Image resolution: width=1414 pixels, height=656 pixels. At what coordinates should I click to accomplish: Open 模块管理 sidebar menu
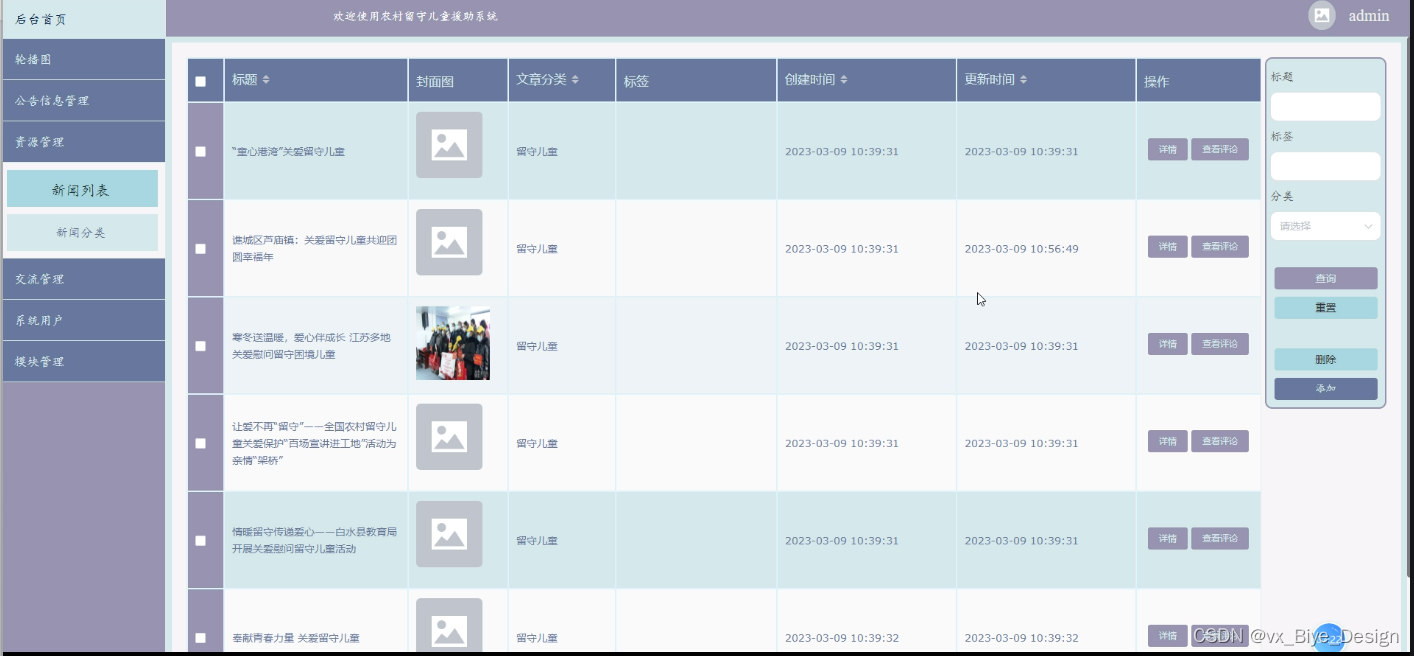[82, 361]
